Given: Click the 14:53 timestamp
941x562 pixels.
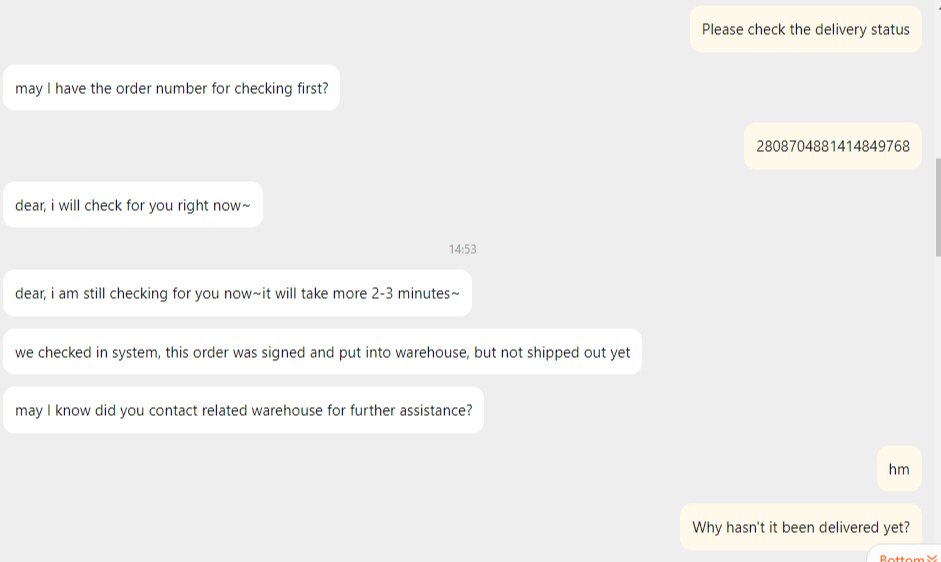Looking at the screenshot, I should click(x=462, y=249).
